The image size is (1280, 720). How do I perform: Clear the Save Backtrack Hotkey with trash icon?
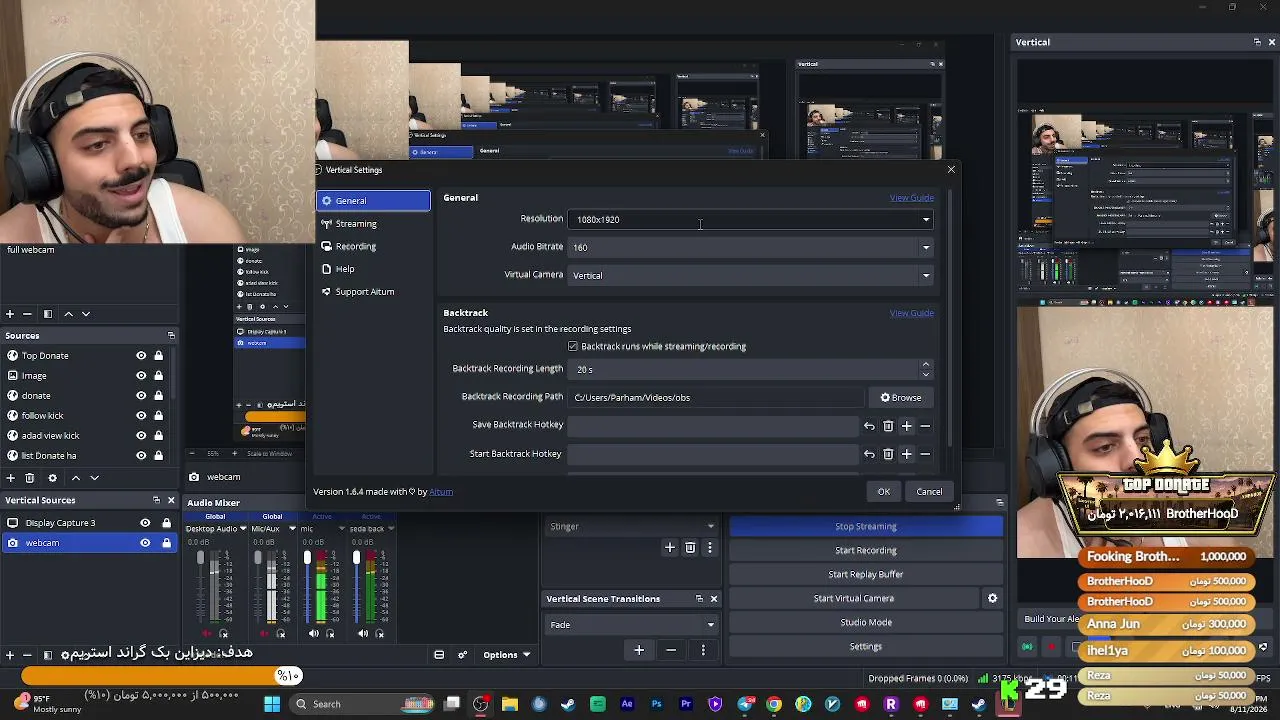pos(888,426)
